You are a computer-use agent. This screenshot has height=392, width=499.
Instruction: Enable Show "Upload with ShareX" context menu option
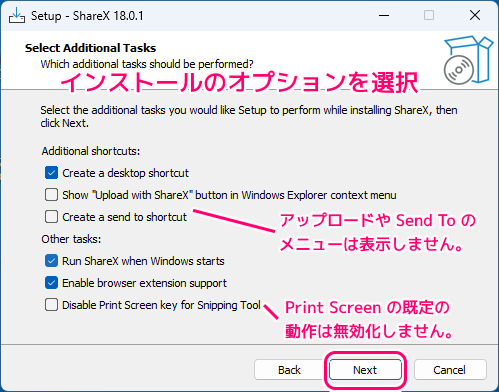click(x=51, y=195)
